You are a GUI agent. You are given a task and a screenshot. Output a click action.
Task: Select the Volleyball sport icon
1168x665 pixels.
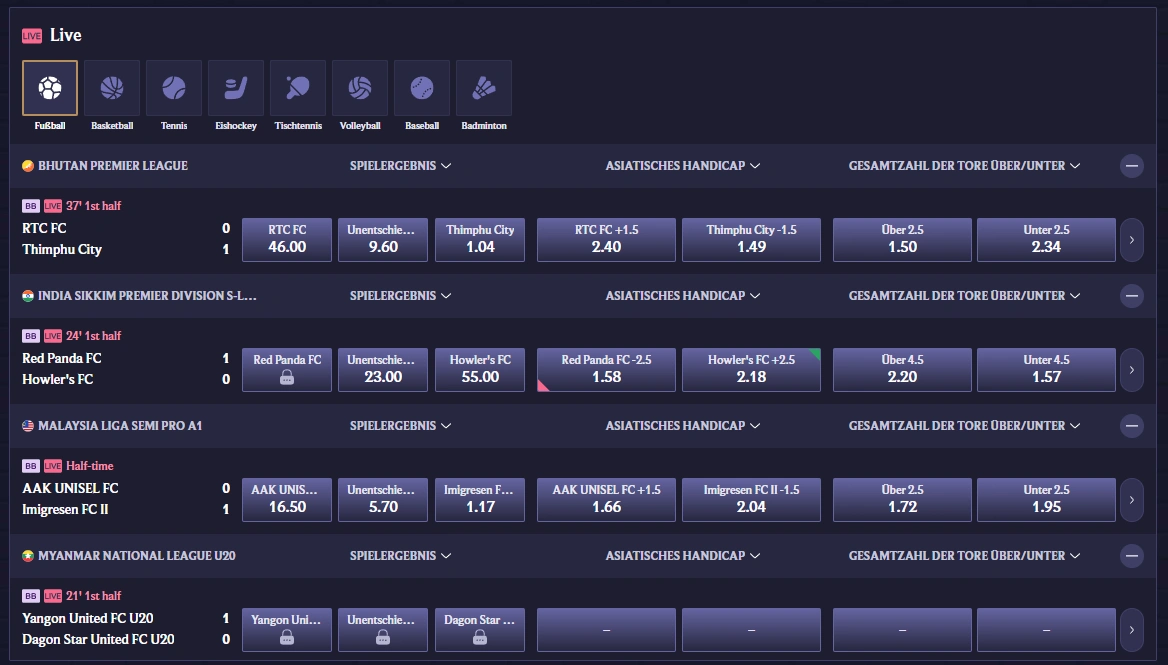coord(360,88)
